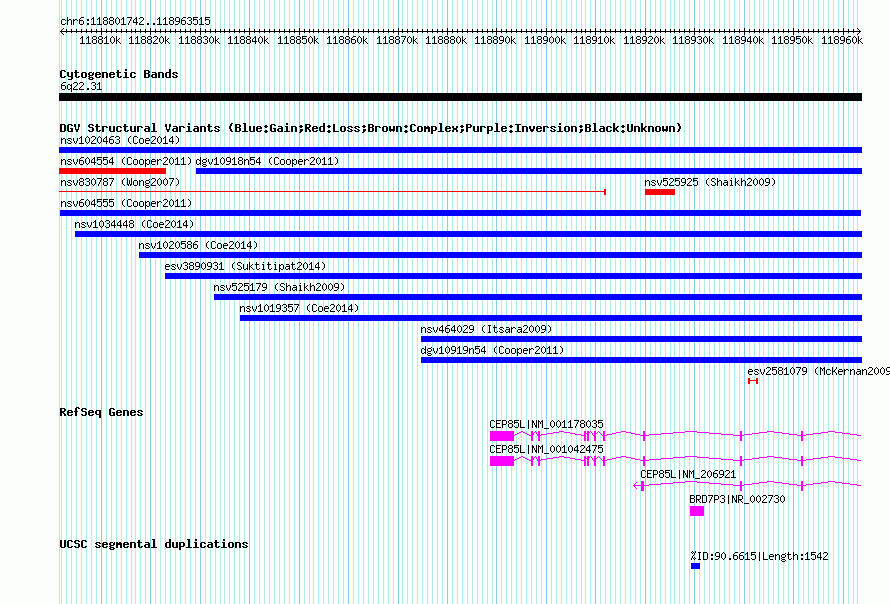The width and height of the screenshot is (890, 604).
Task: Click the blue bar of dgv10918n54
Action: 529,171
